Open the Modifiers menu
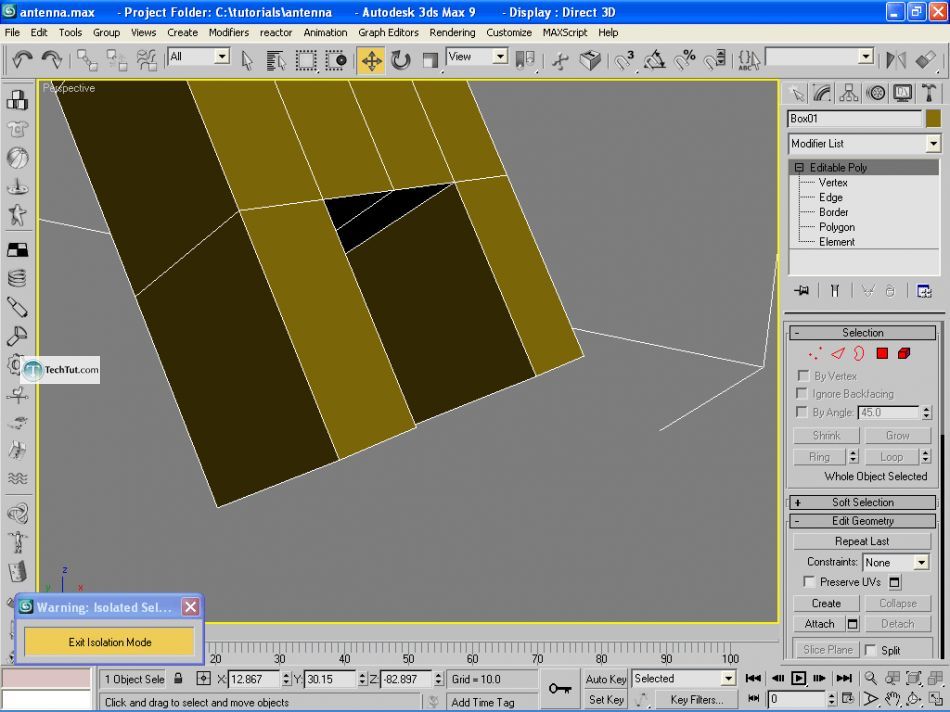The image size is (950, 712). [x=228, y=32]
